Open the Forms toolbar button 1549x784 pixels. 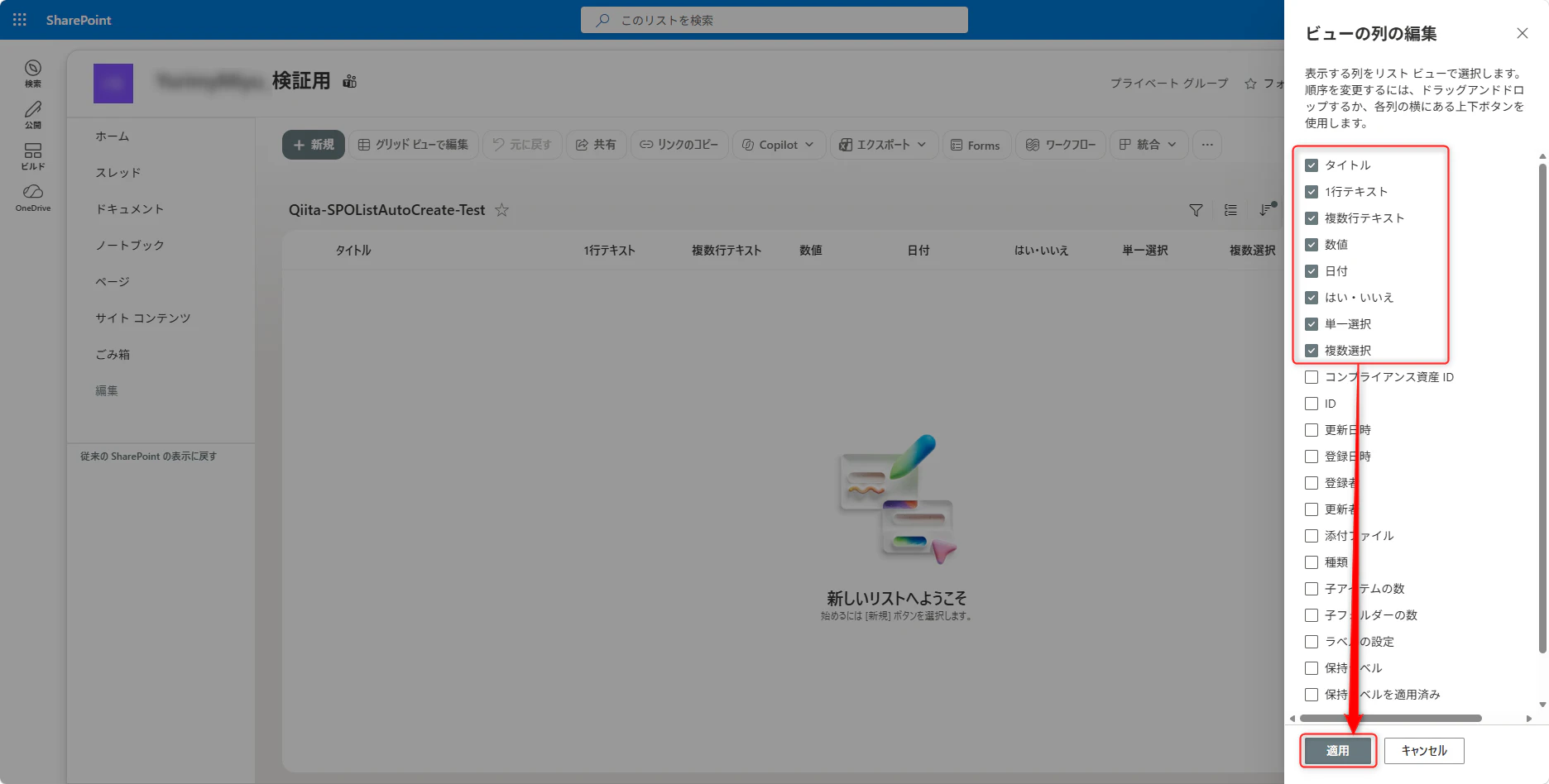(976, 145)
